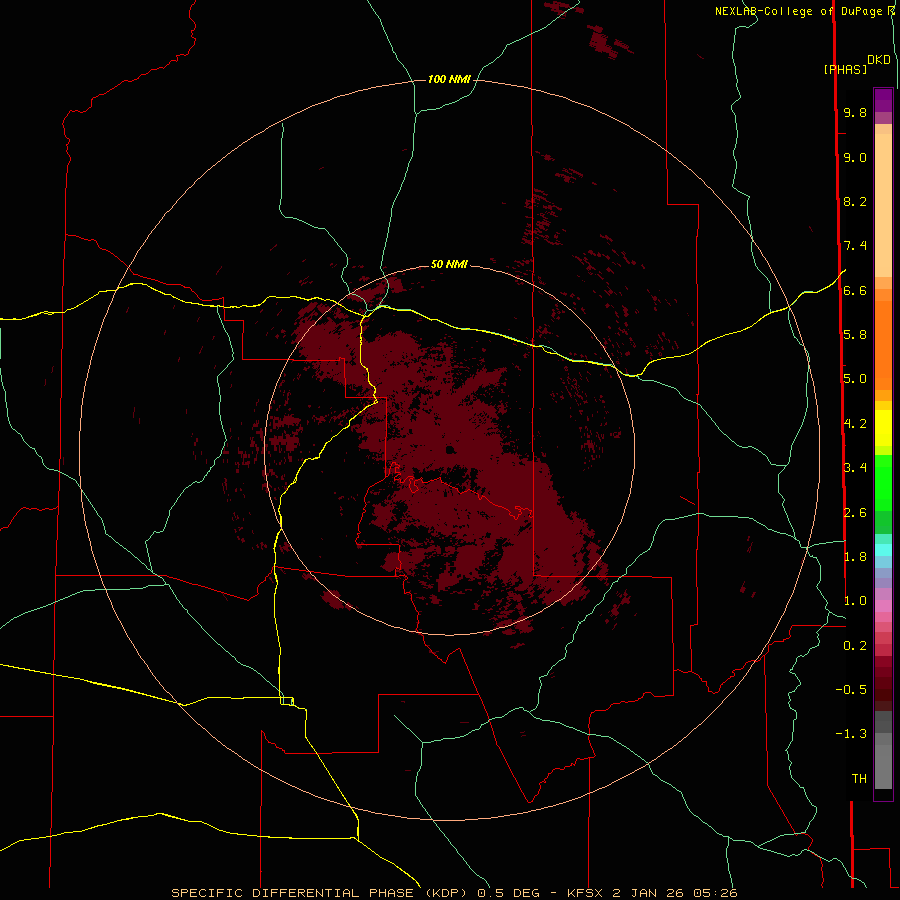
Task: Click the gray swatch at color bar bottom
Action: tap(883, 766)
